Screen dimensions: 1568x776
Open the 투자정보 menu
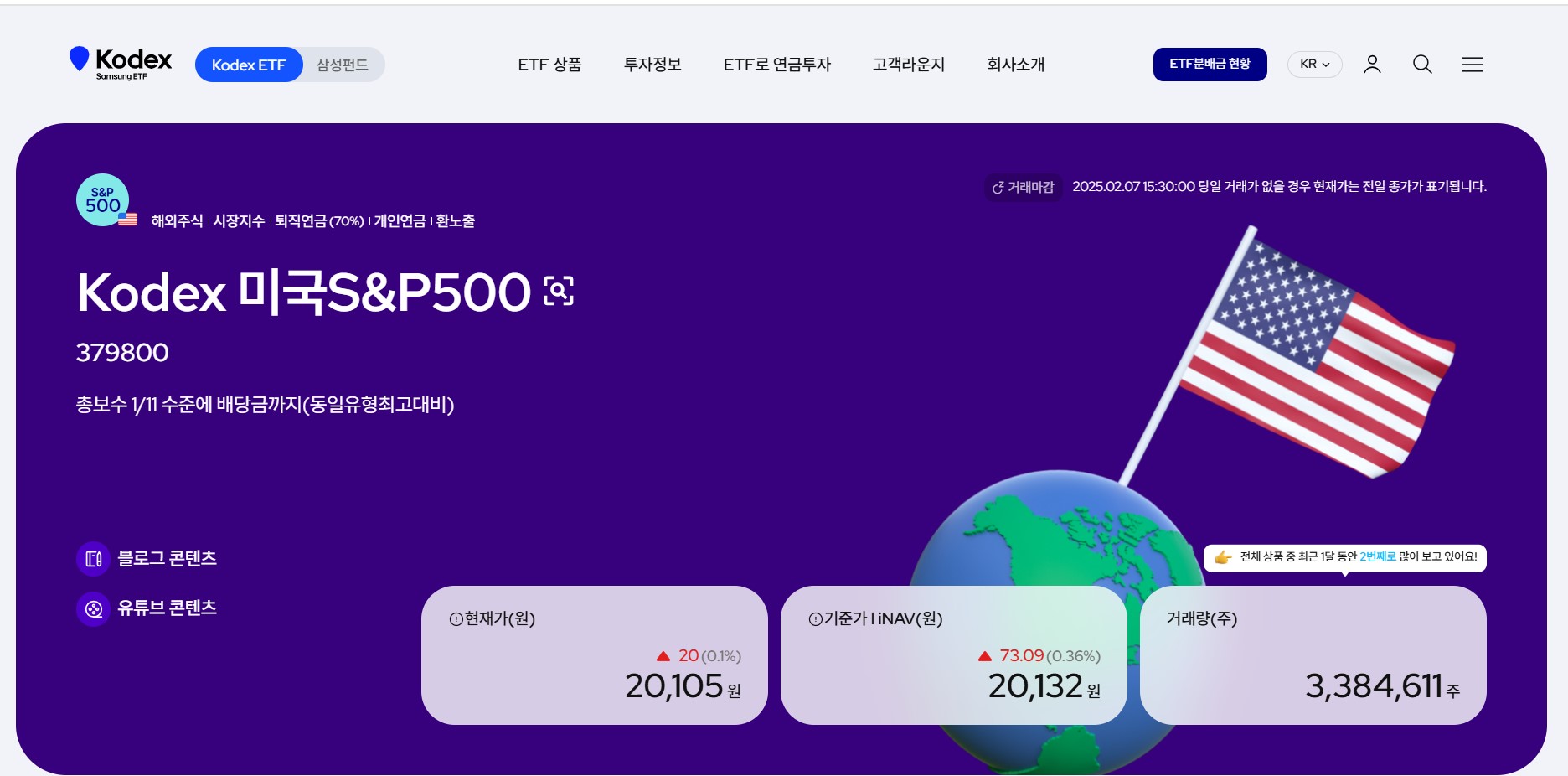[652, 65]
